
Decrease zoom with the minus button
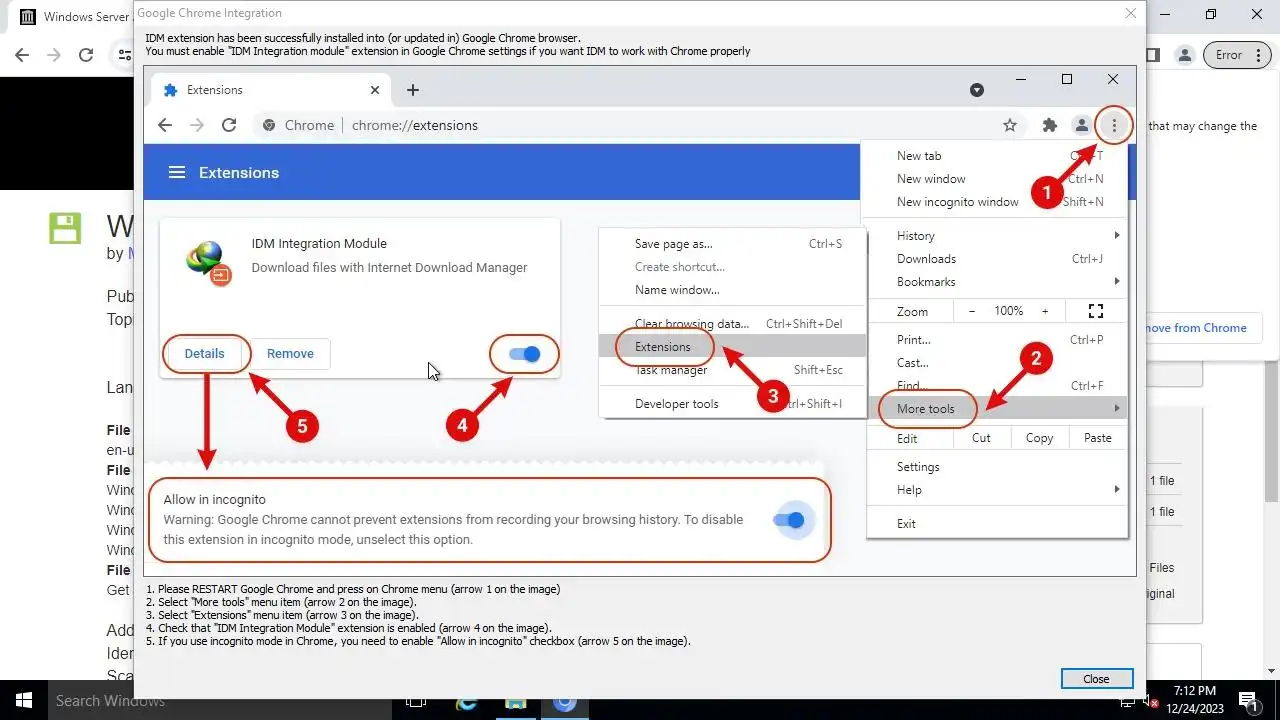coord(972,311)
